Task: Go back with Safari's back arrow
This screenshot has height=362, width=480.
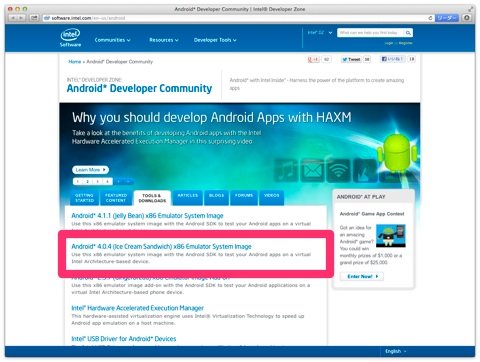Action: click(x=13, y=18)
